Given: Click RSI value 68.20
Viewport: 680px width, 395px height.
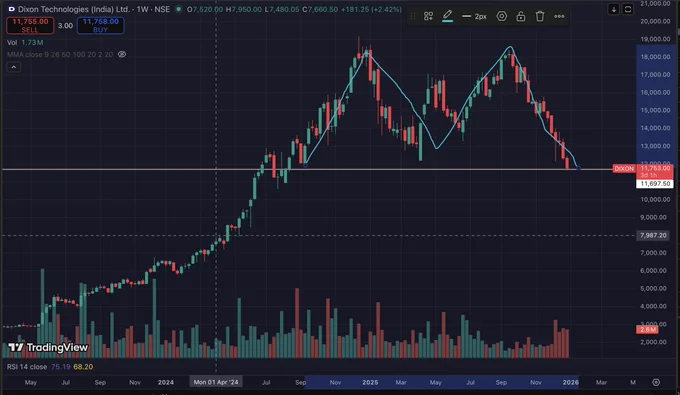Looking at the screenshot, I should pos(83,367).
